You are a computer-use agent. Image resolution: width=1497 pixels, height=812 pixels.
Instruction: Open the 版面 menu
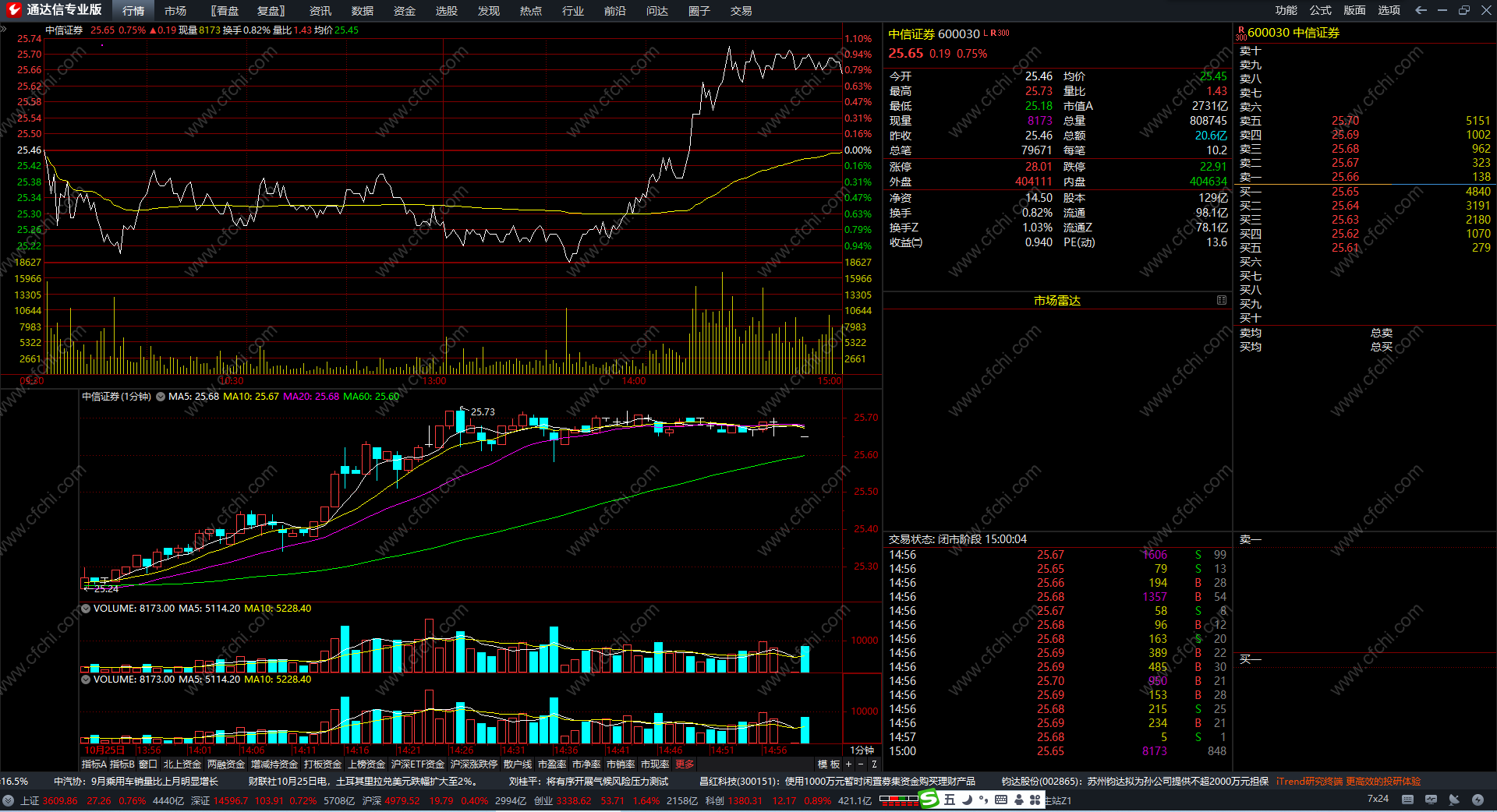click(1355, 10)
